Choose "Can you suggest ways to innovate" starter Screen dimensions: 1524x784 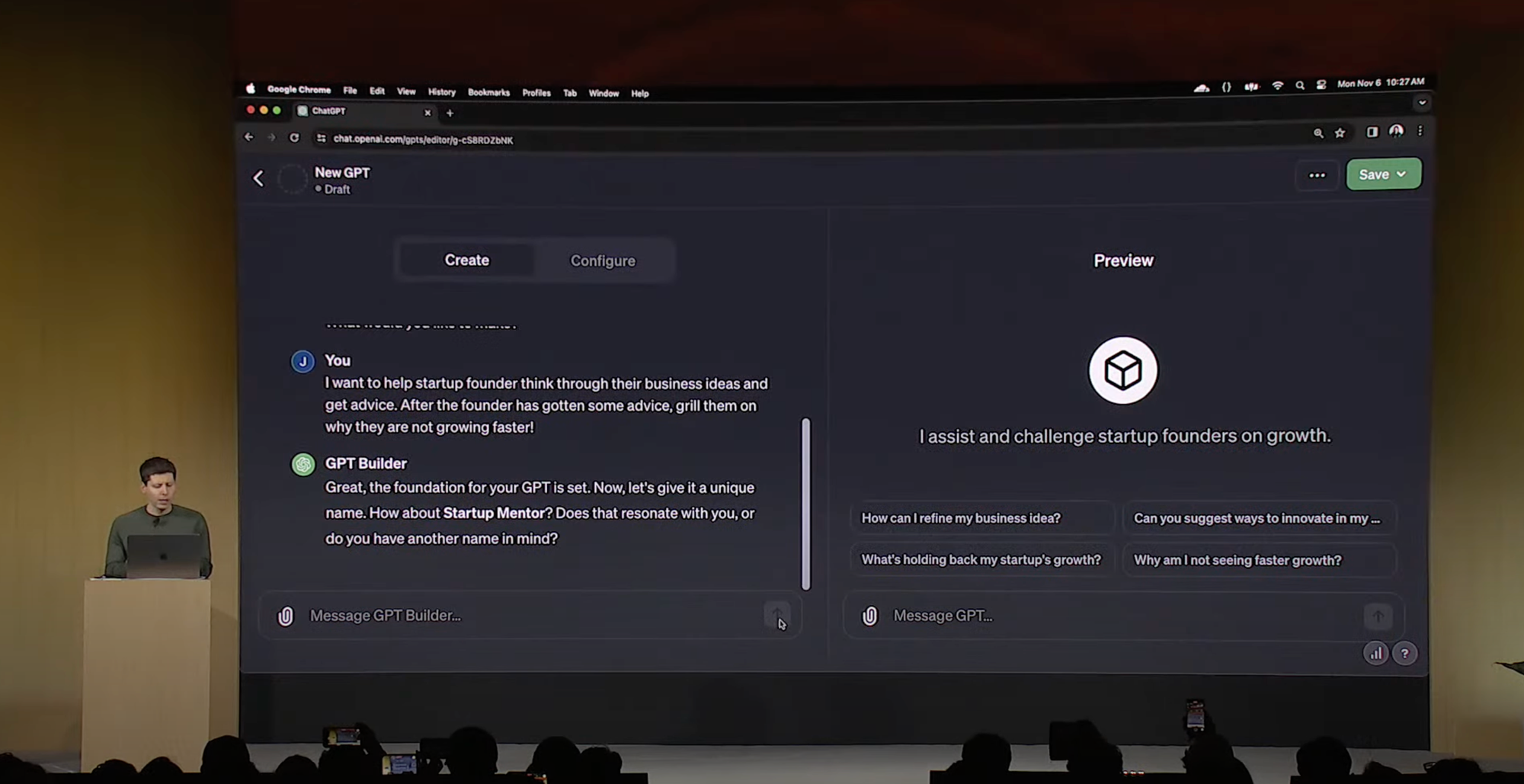coord(1259,518)
